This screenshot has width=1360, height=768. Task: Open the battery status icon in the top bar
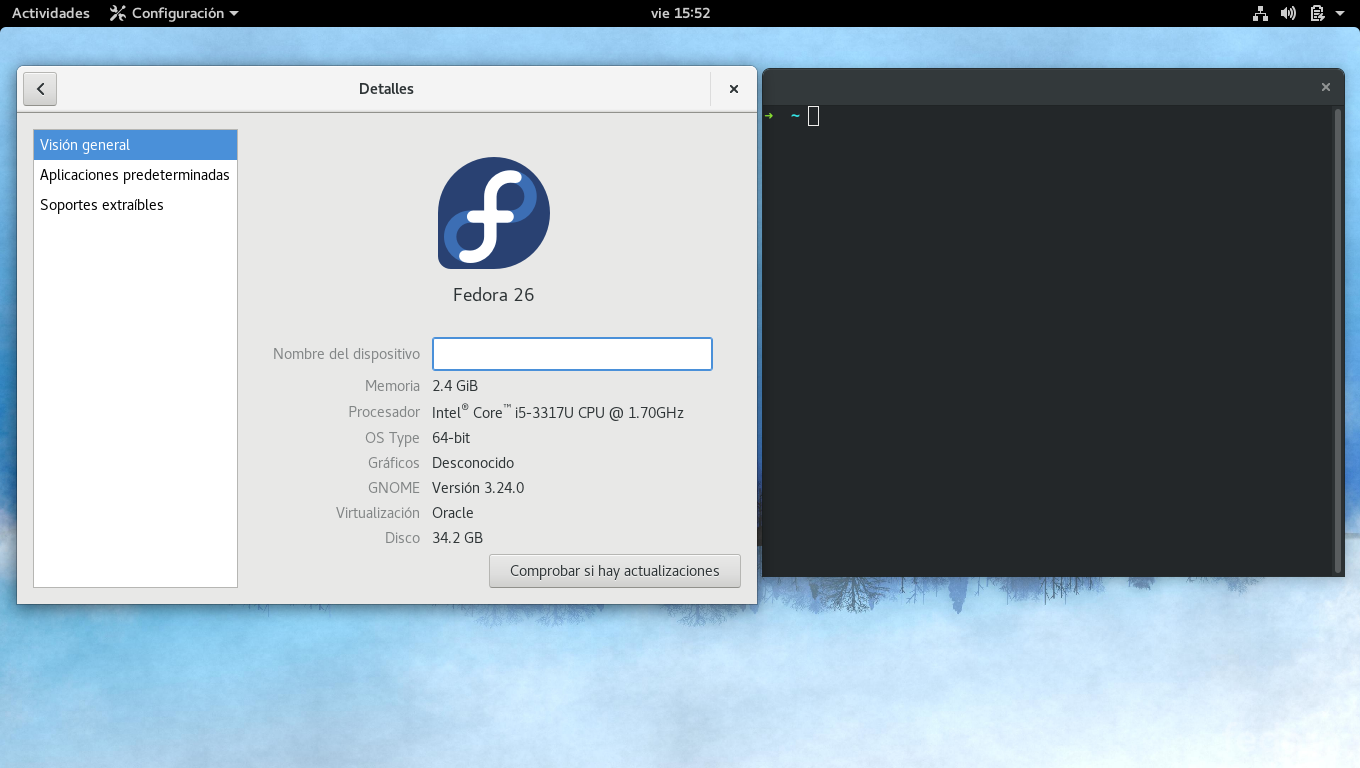click(1317, 13)
